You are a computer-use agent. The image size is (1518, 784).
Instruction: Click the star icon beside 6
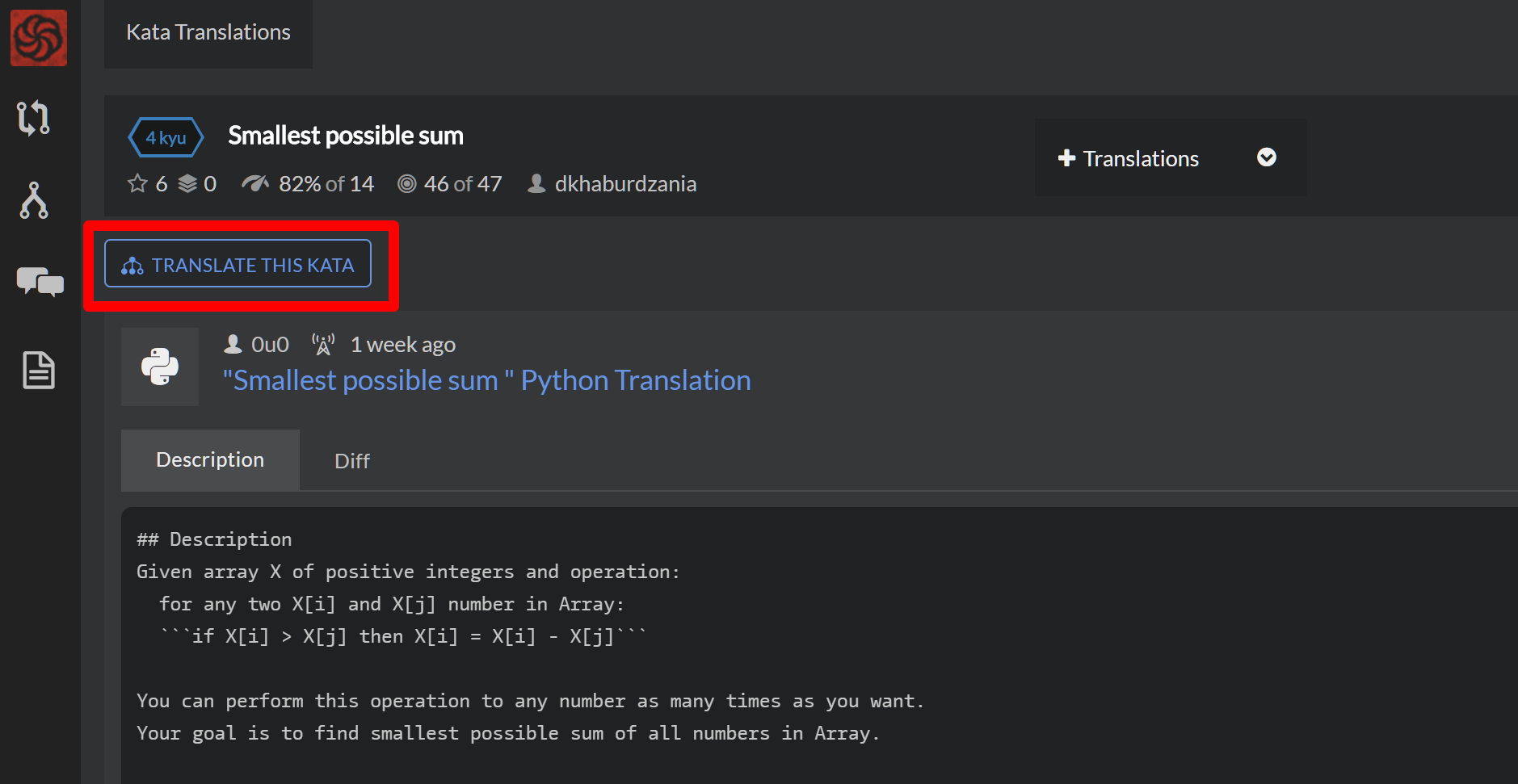137,184
